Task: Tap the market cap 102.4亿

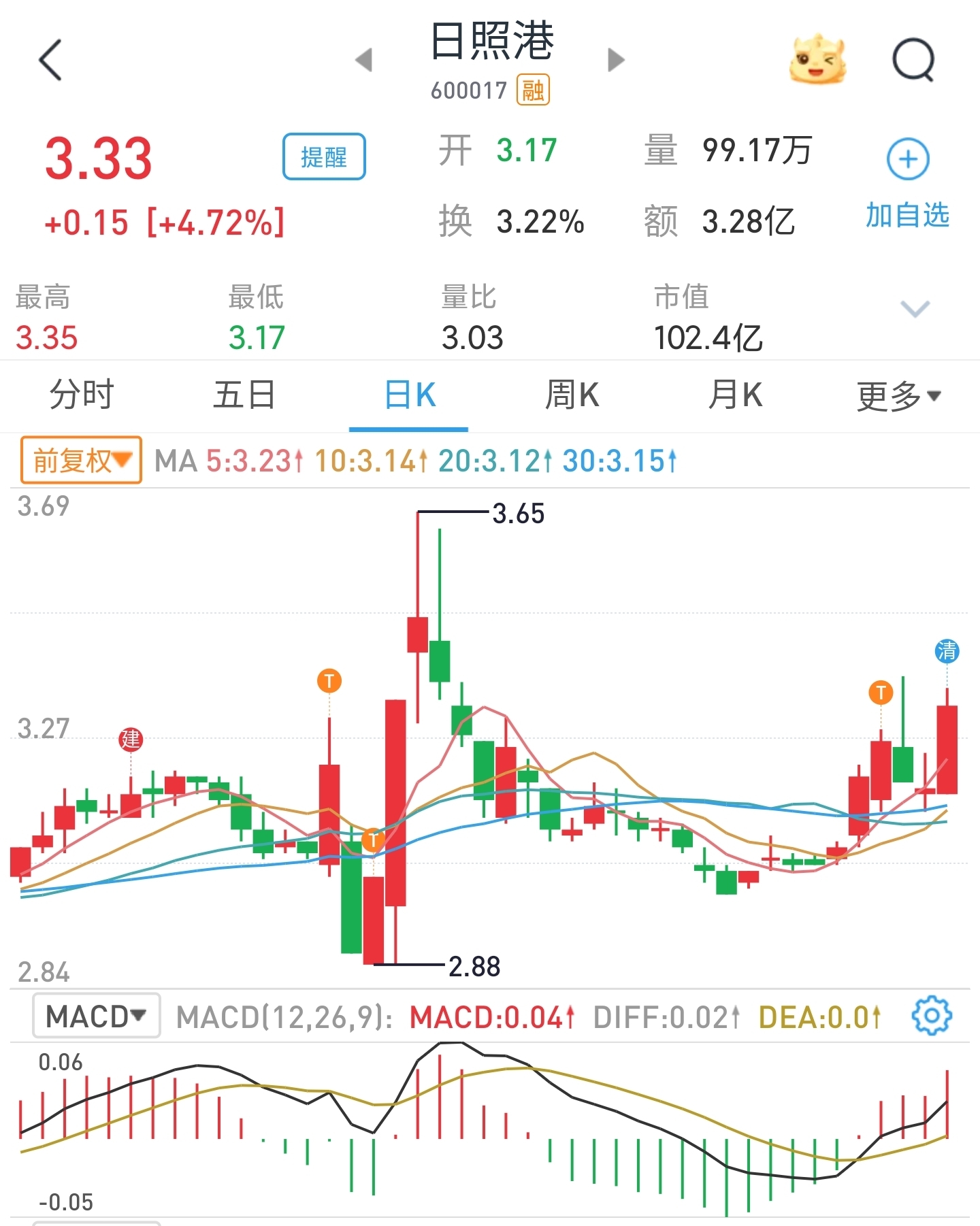Action: 708,338
